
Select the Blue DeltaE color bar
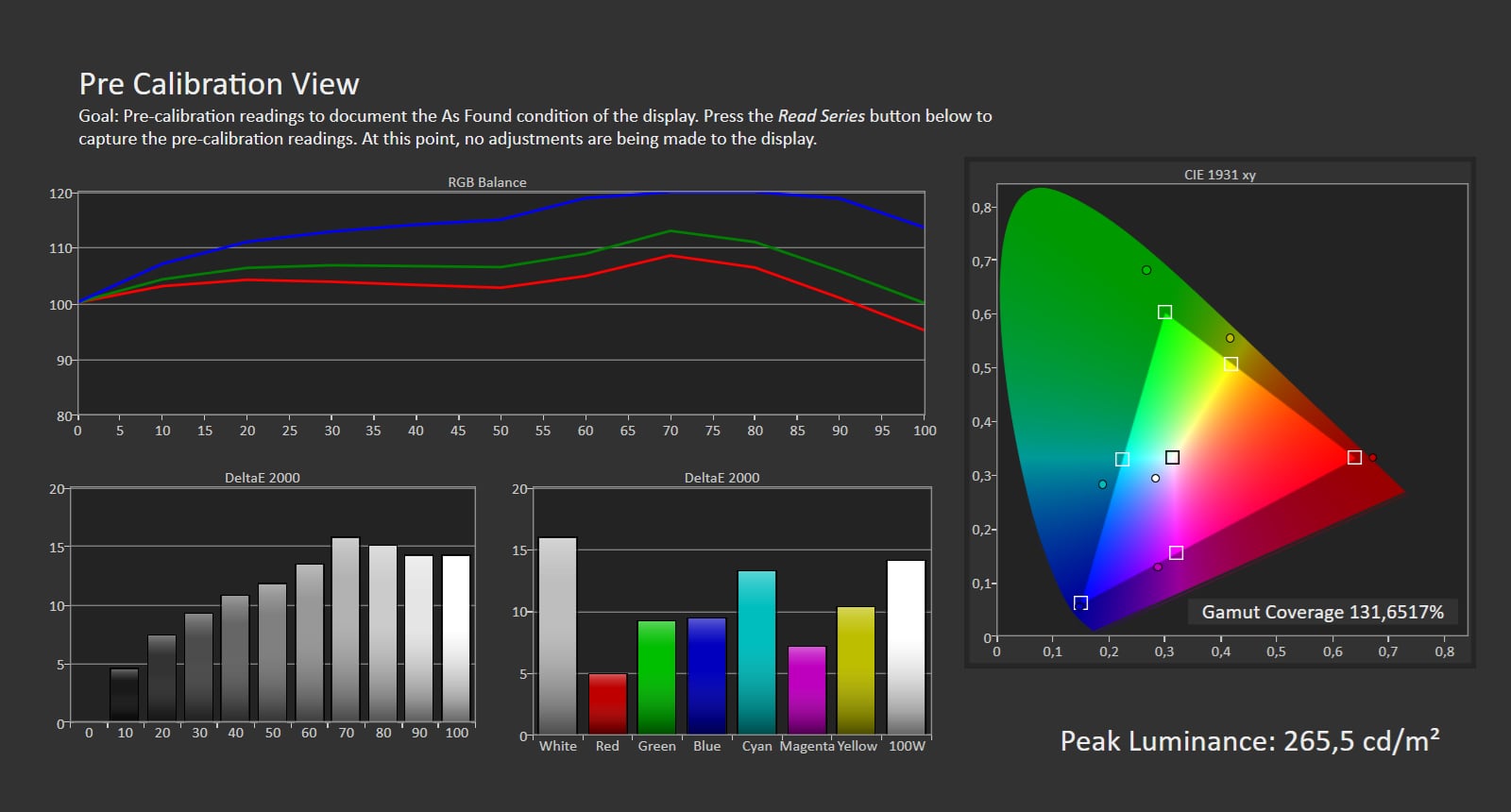pos(706,676)
